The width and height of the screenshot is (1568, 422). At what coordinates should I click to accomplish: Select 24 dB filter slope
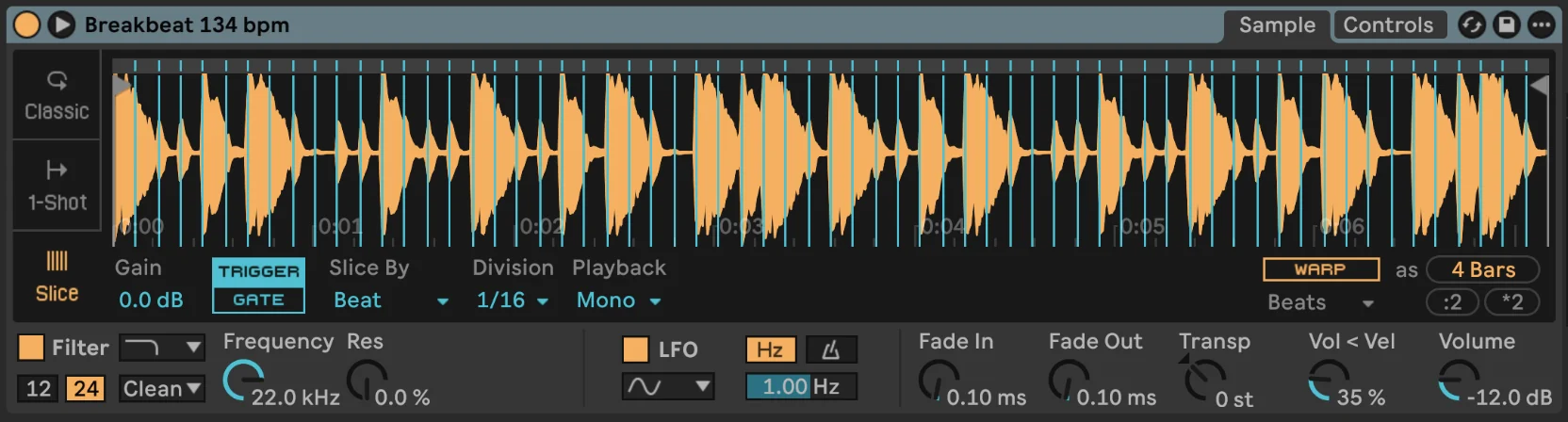(86, 388)
